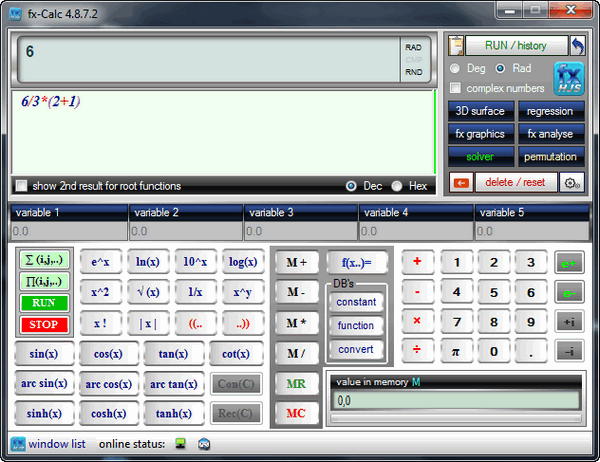Image resolution: width=600 pixels, height=462 pixels.
Task: Click the cosh(x) function key
Action: pos(109,414)
